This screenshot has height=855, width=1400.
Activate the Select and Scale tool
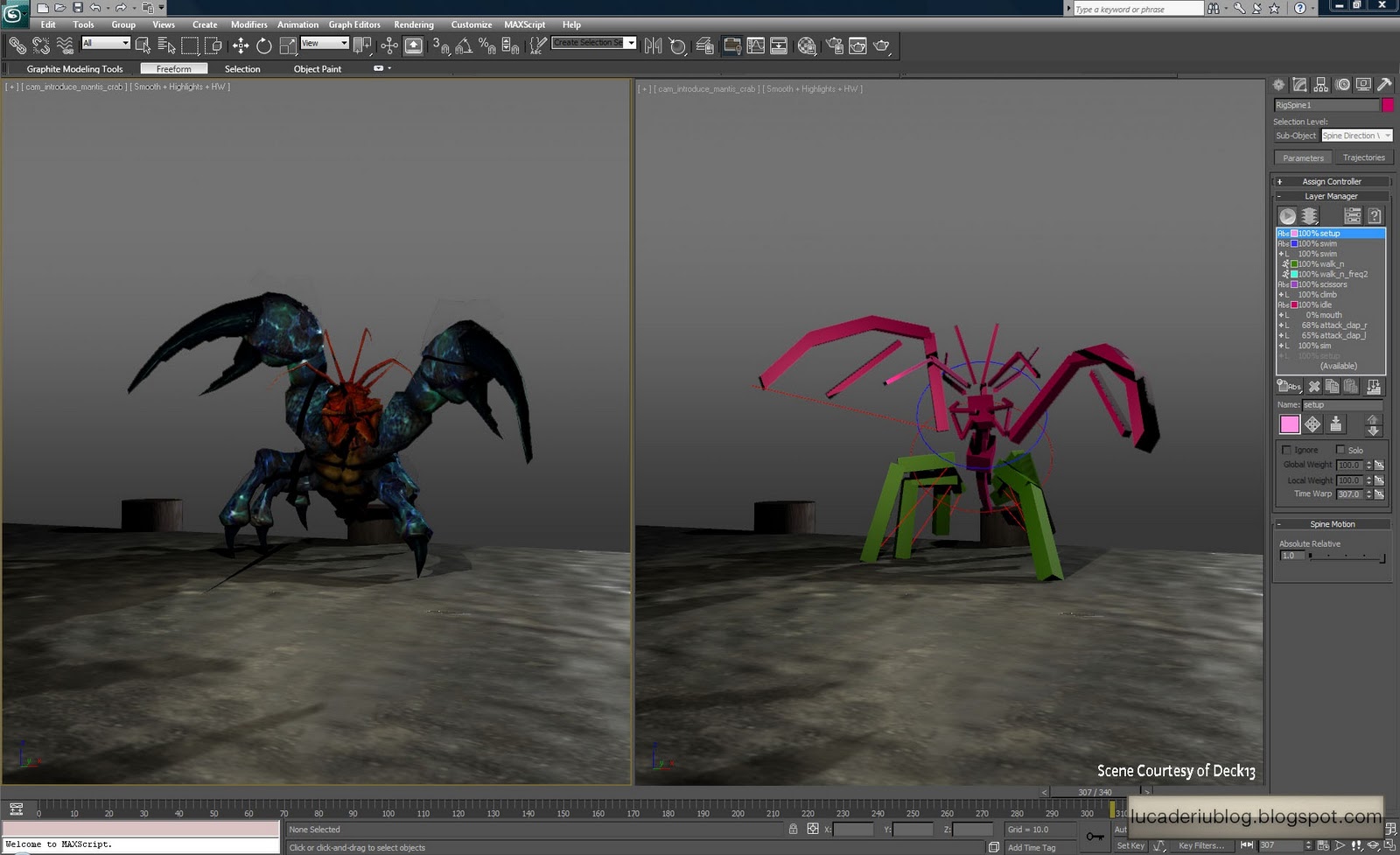tap(288, 46)
